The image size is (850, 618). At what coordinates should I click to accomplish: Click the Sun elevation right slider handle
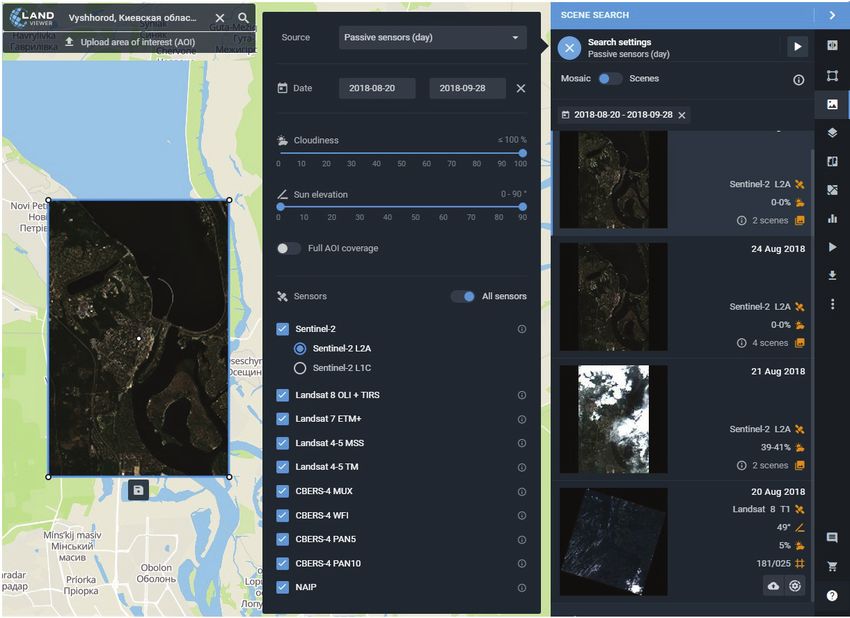pos(523,207)
